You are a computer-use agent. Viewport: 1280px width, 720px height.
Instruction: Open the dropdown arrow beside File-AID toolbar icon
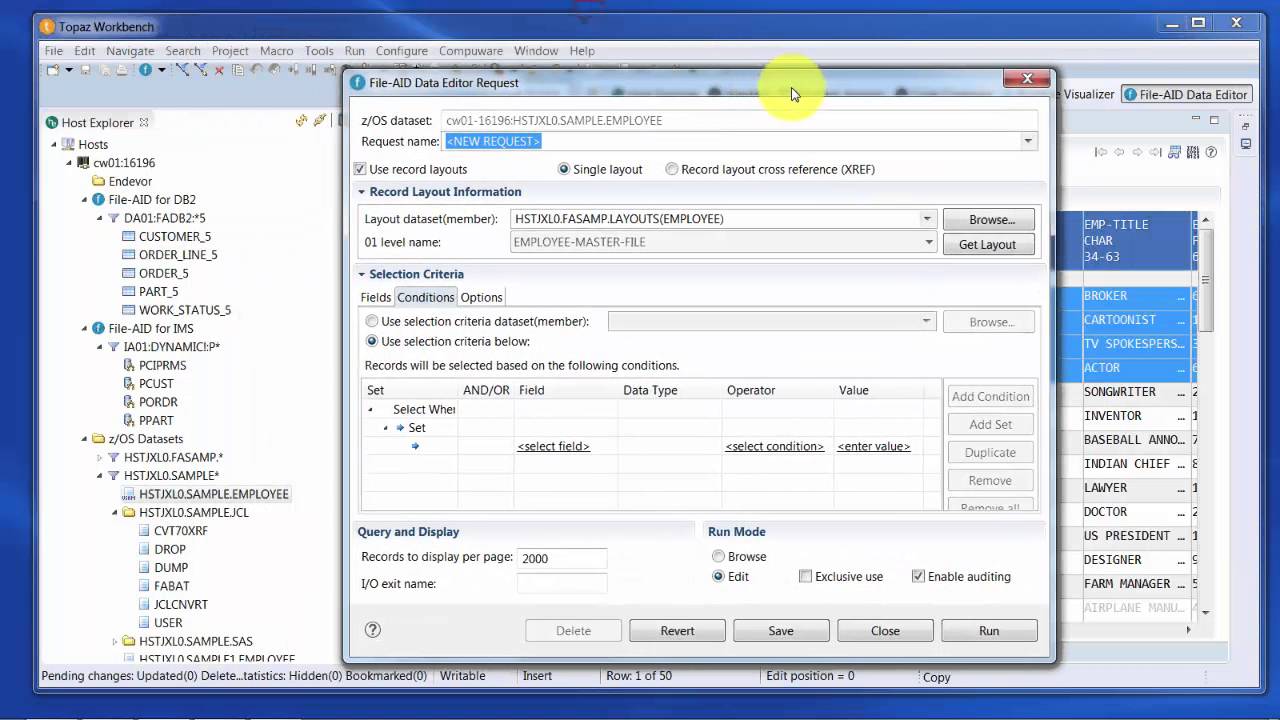161,70
